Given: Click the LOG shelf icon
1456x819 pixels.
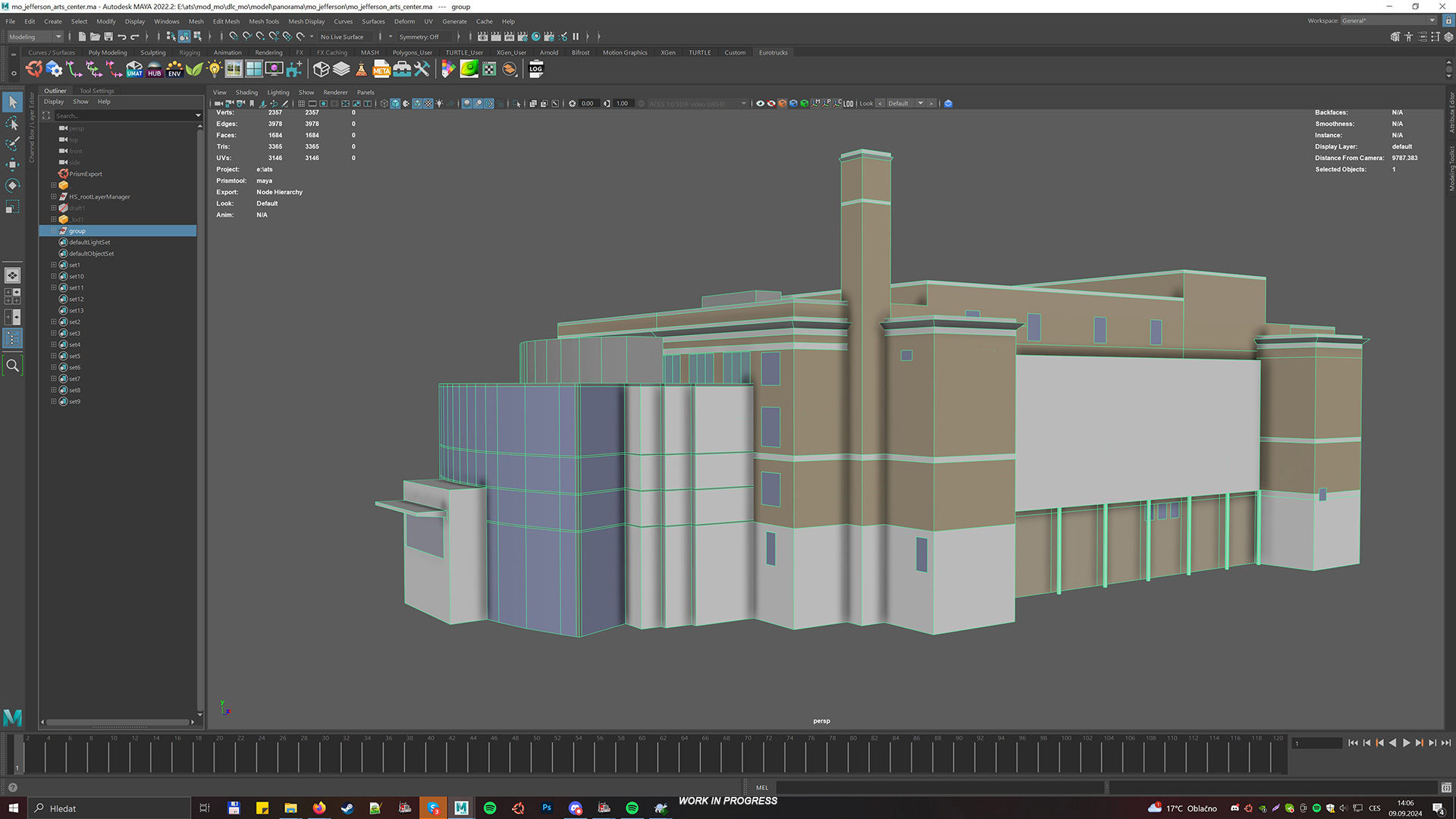Looking at the screenshot, I should click(536, 70).
